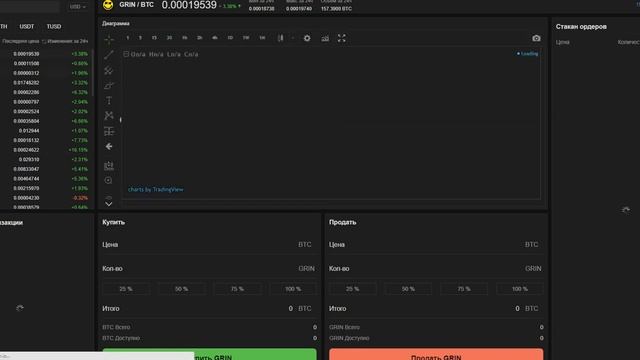
Task: Select the text annotation tool
Action: 109,100
